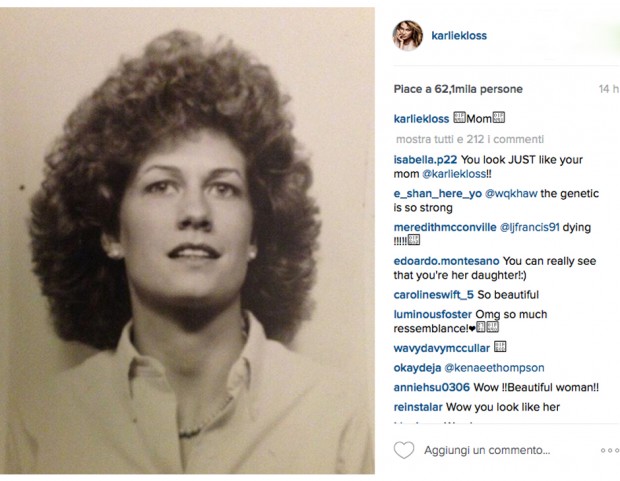Open karliekloss username in post header

[459, 36]
